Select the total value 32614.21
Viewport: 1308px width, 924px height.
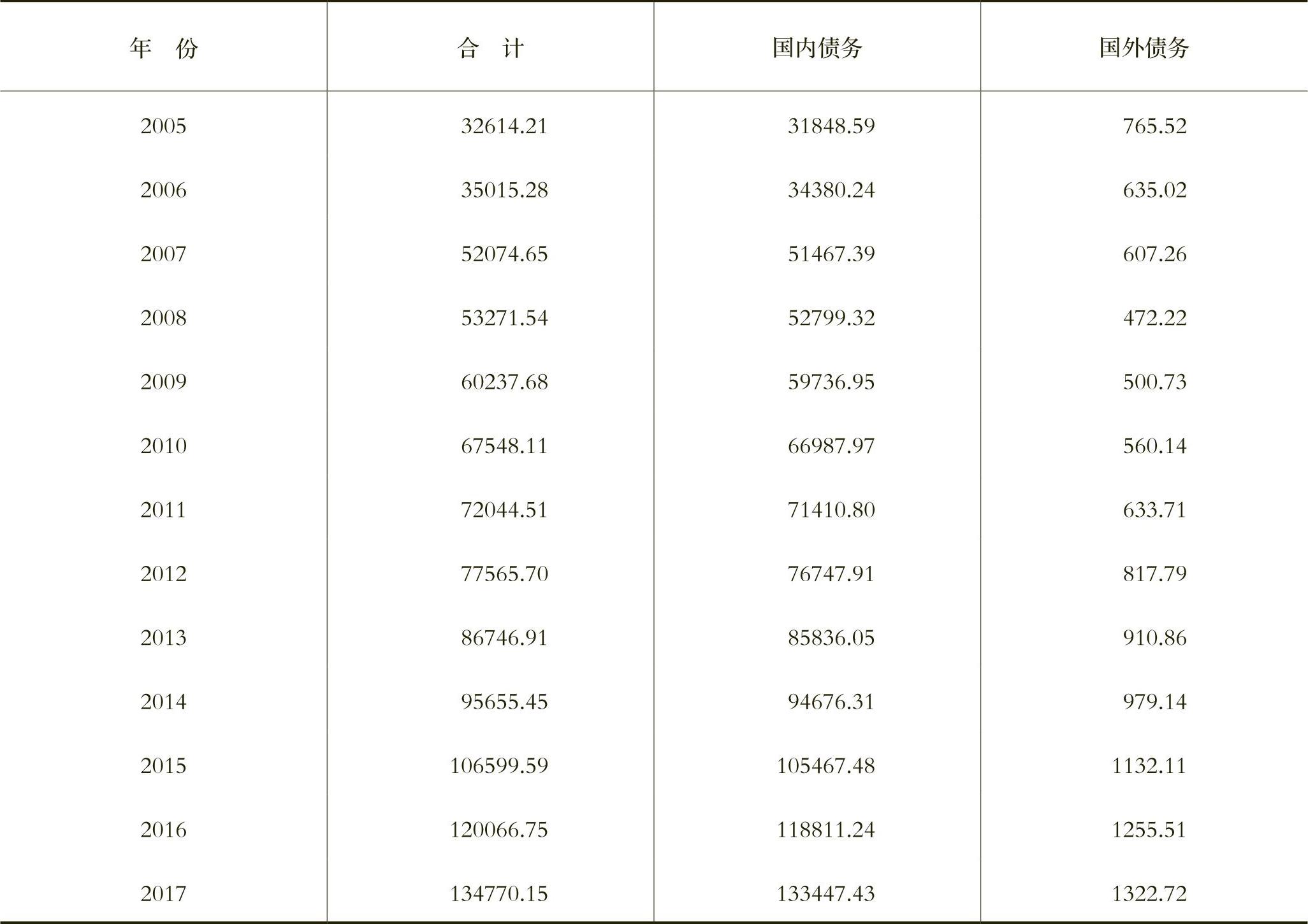pyautogui.click(x=504, y=126)
